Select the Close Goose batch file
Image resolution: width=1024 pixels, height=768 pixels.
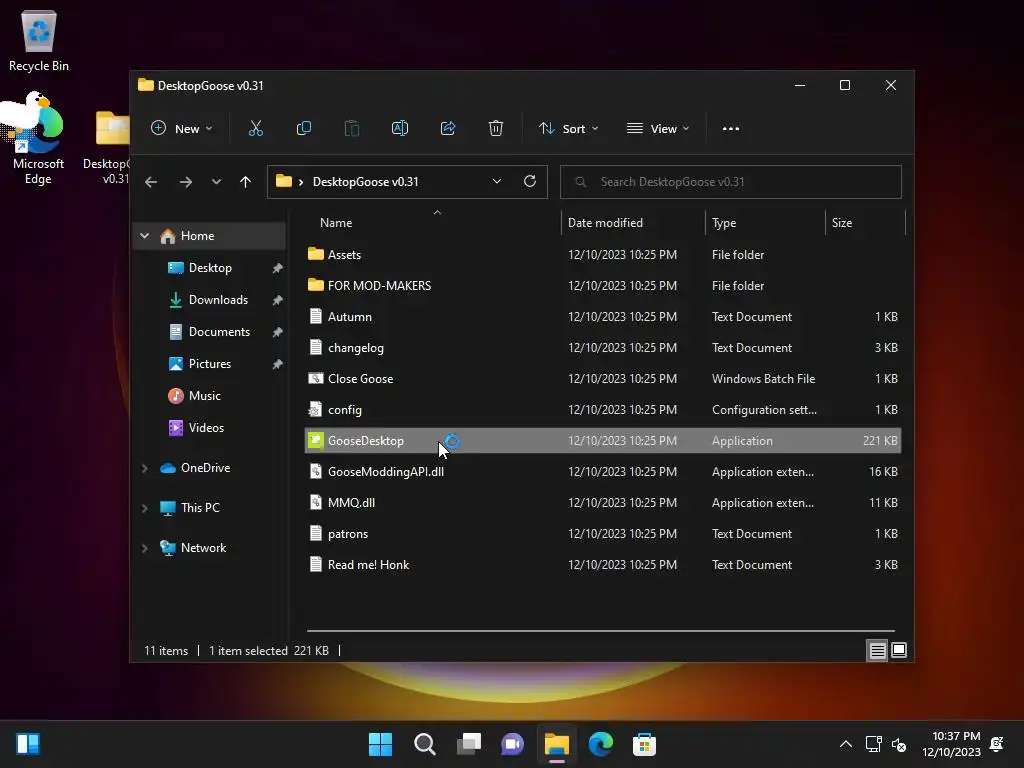603,379
